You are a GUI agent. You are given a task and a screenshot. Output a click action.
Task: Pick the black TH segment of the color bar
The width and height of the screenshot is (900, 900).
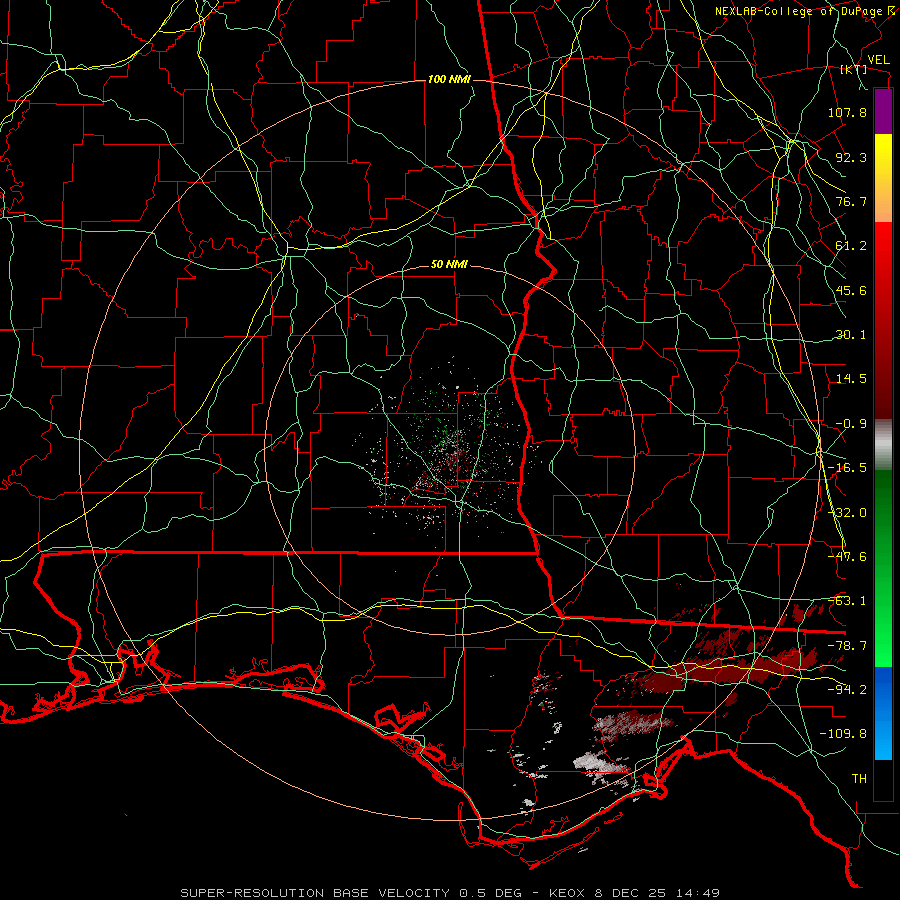point(883,779)
